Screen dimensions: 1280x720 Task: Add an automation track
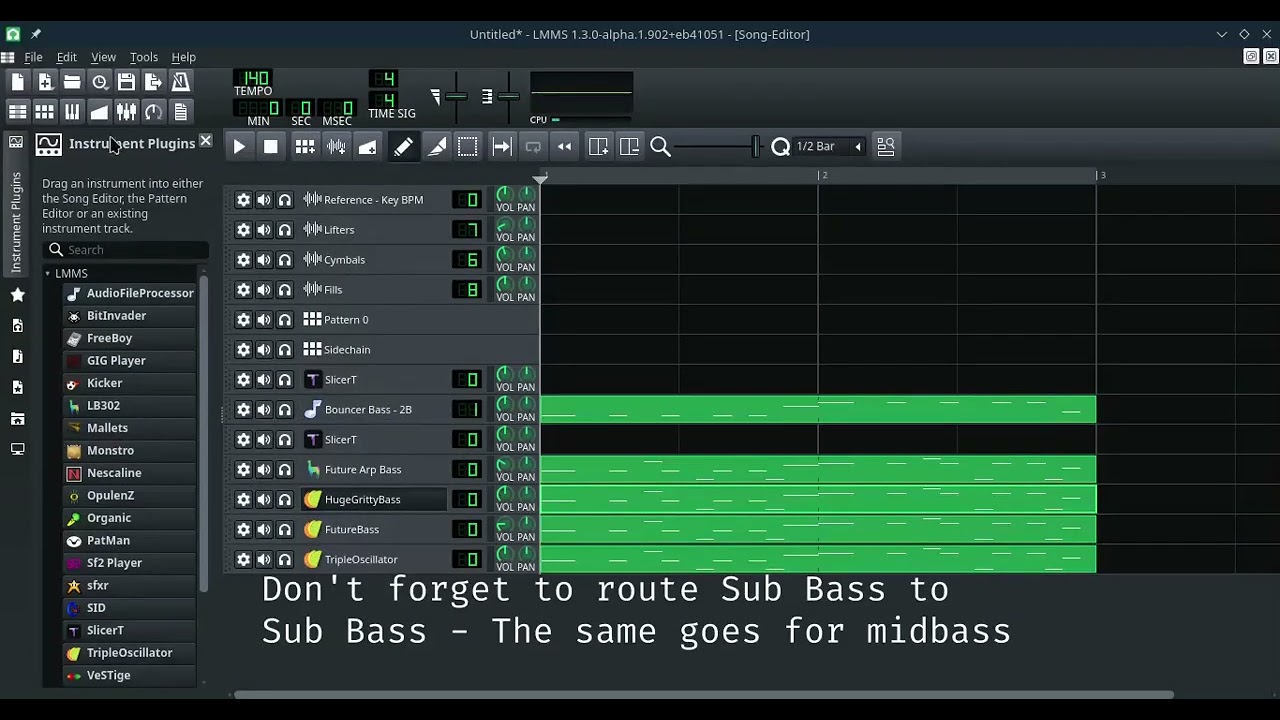coord(368,147)
